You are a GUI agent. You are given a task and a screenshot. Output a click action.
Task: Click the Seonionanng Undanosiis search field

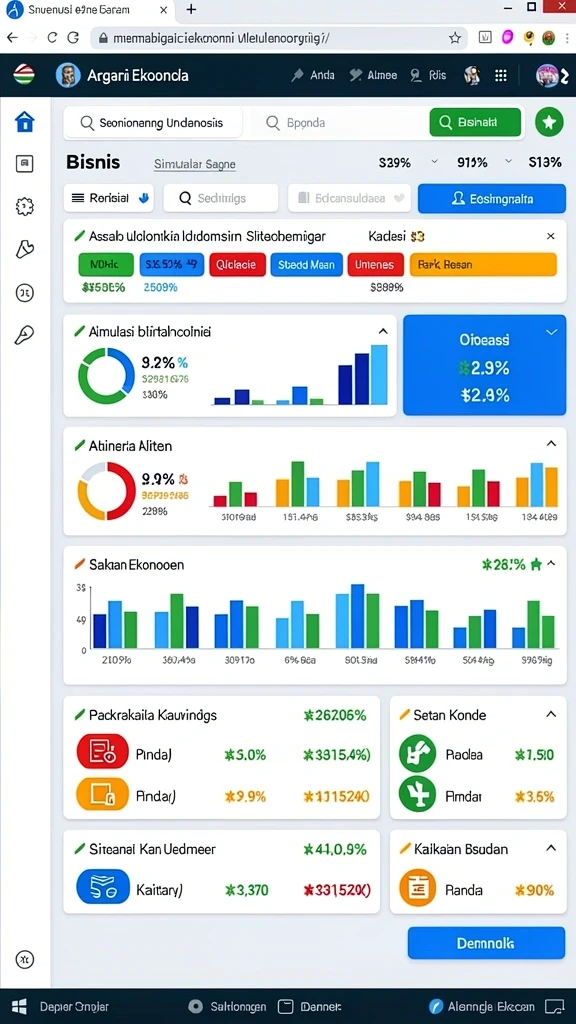(x=153, y=123)
